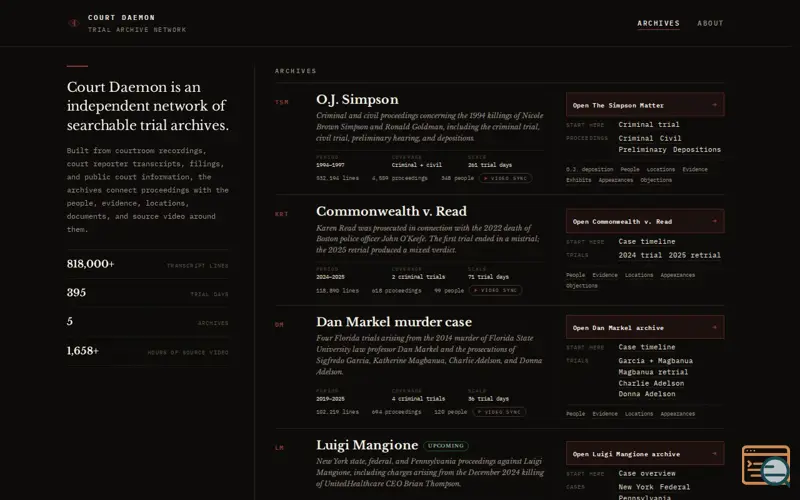Open the Federal case link

point(674,487)
